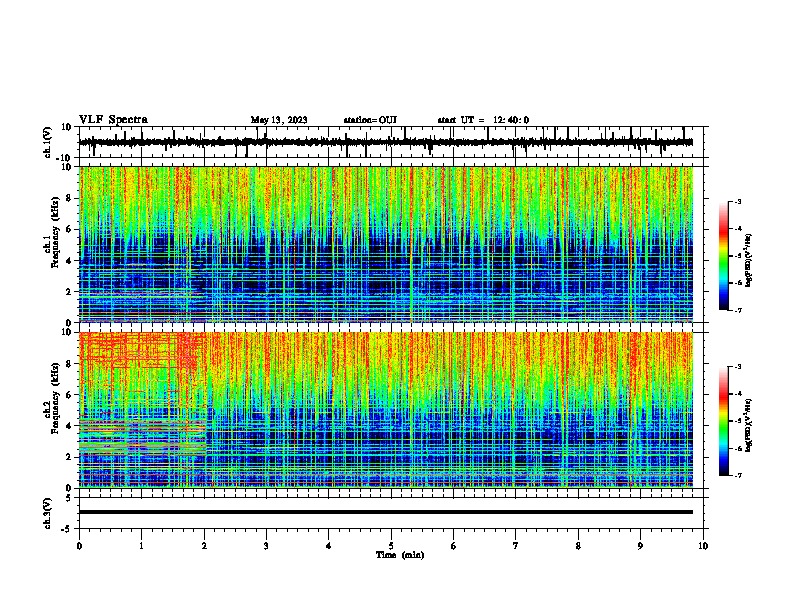Select the "ch.3(V)" axis label

pos(48,513)
